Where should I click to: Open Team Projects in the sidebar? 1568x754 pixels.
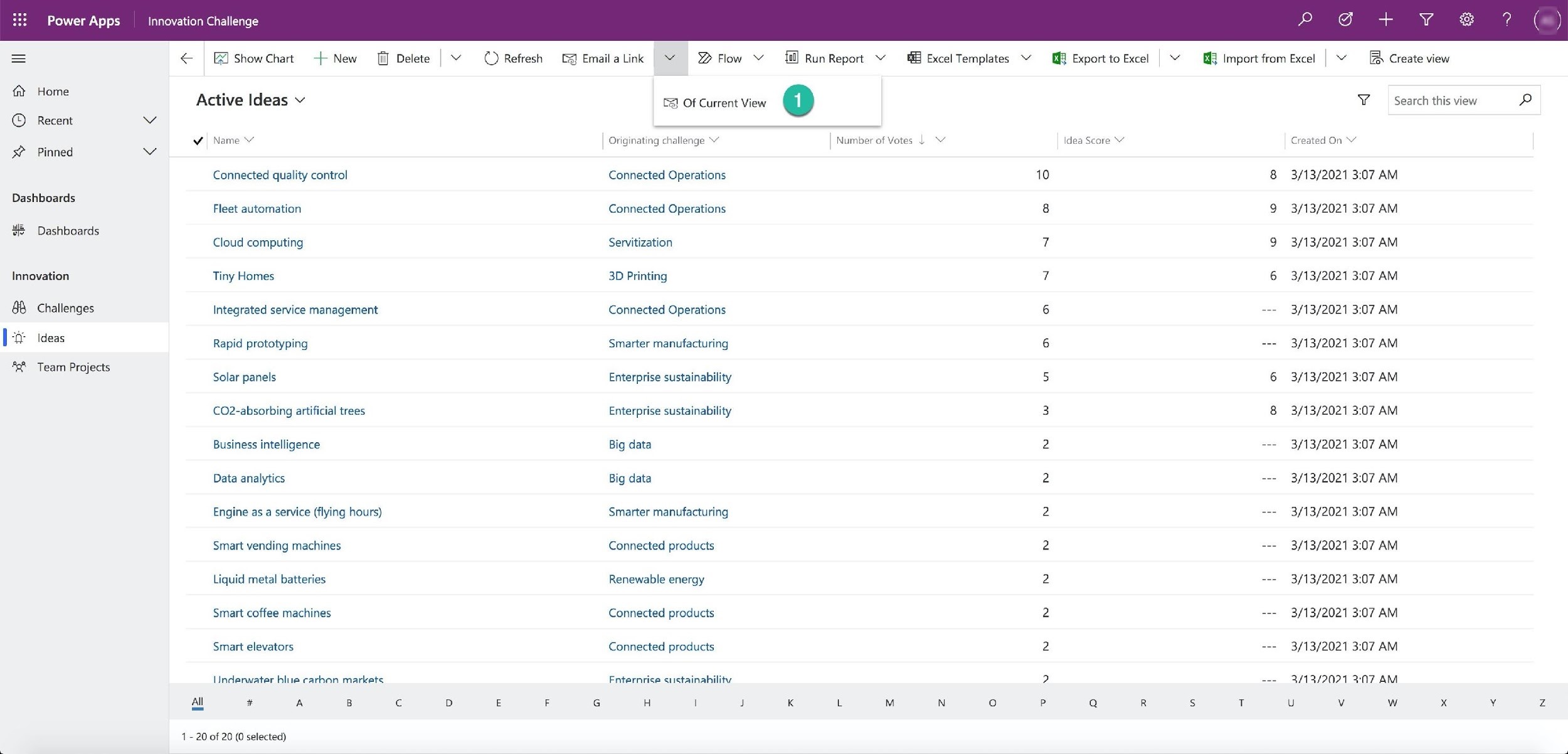pyautogui.click(x=84, y=367)
